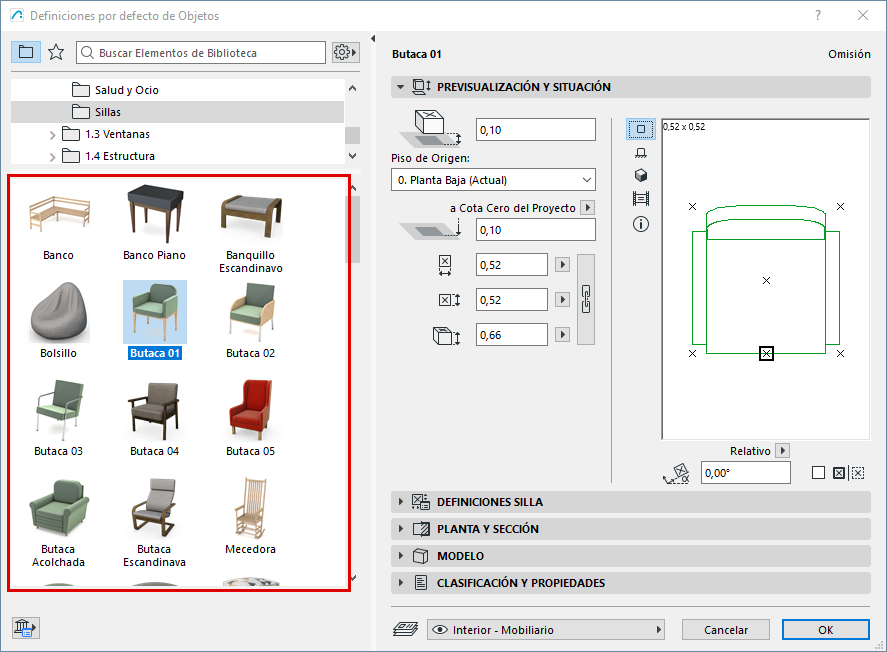887x652 pixels.
Task: Select the Salud y Ocio folder
Action: 126,90
